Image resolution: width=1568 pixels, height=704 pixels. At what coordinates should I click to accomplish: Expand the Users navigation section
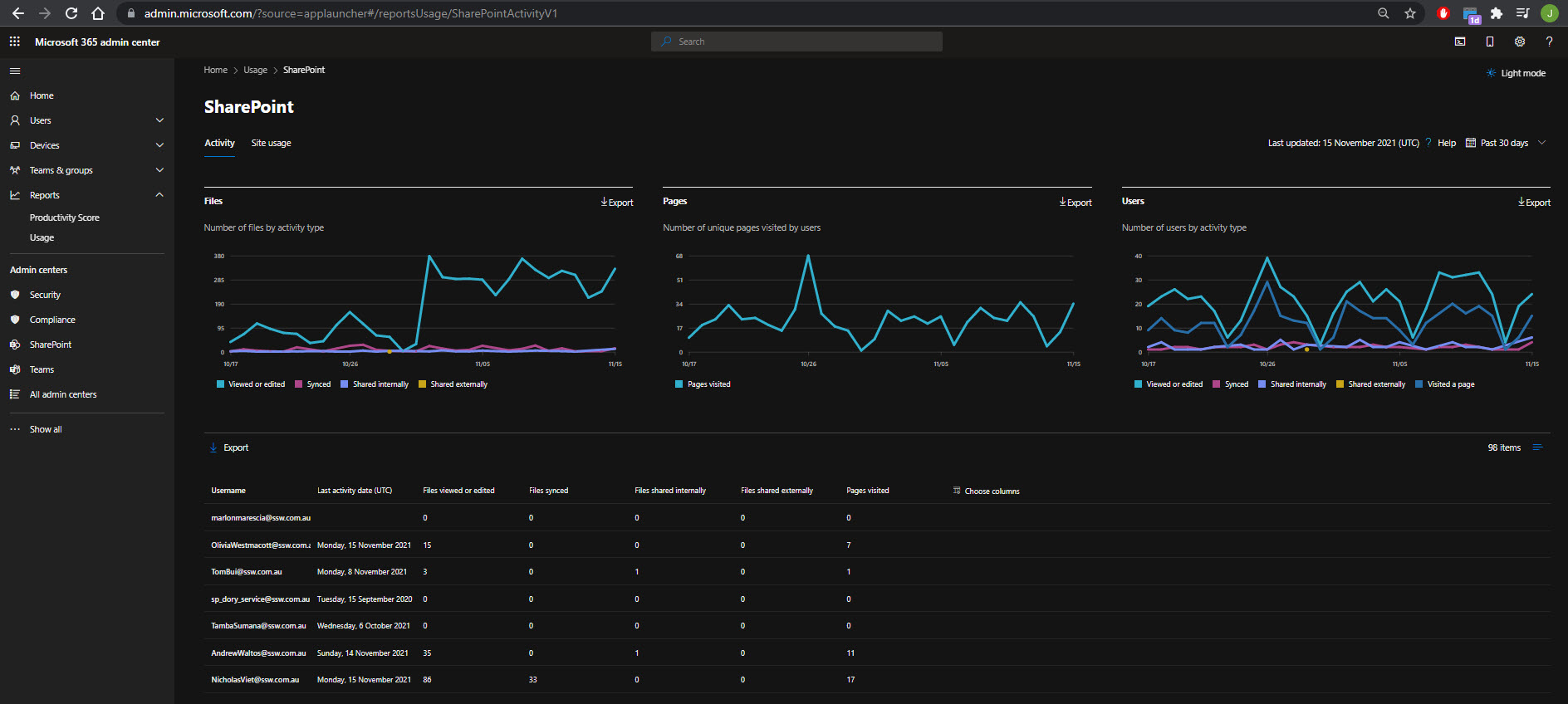(x=159, y=120)
